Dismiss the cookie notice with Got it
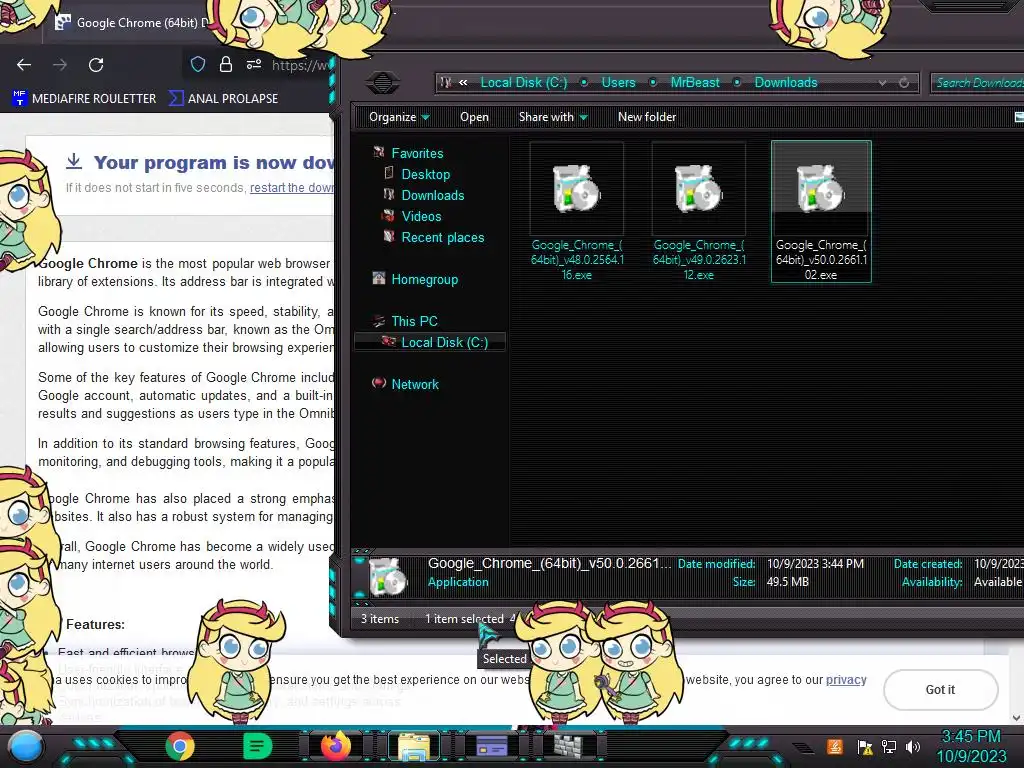 coord(940,690)
